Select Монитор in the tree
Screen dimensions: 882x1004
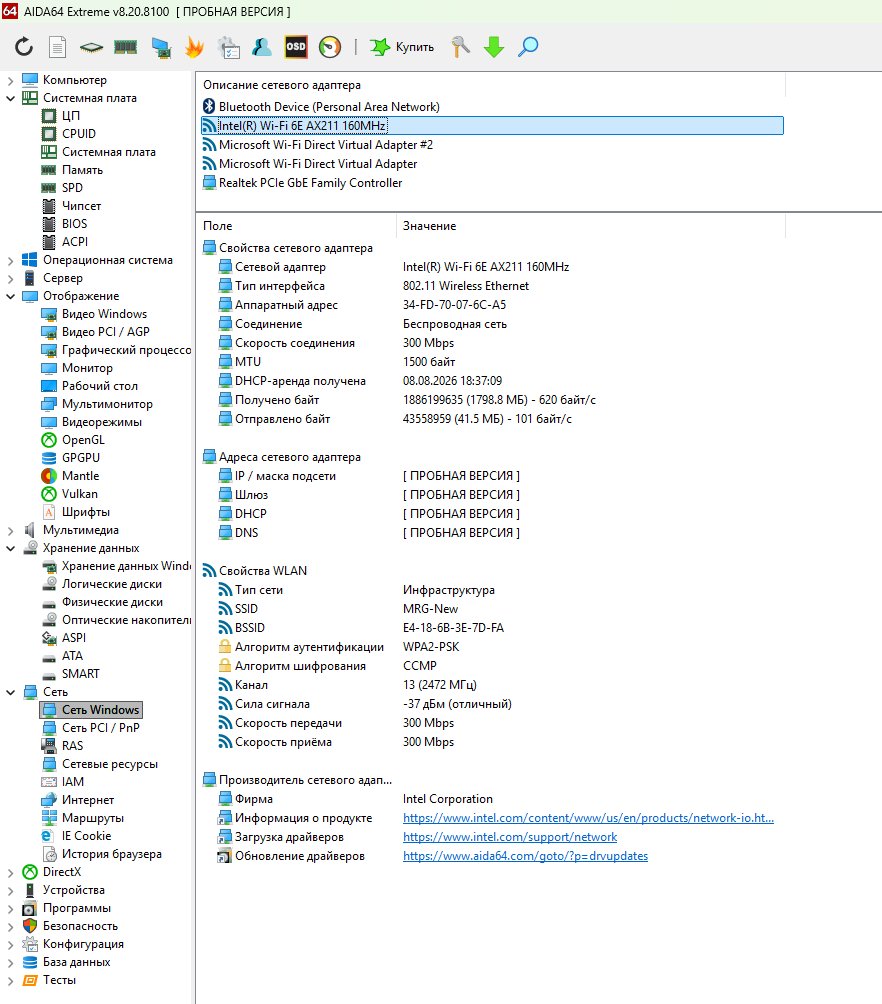tap(87, 368)
